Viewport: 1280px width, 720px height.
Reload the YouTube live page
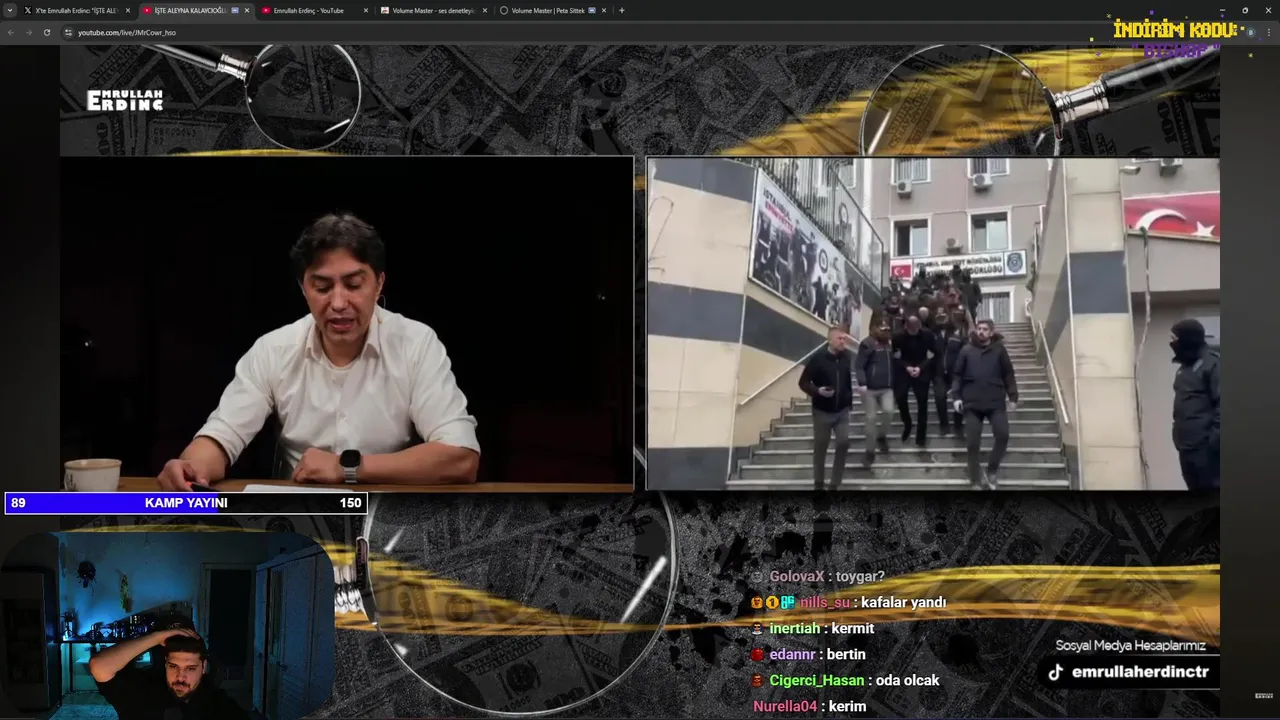[46, 32]
